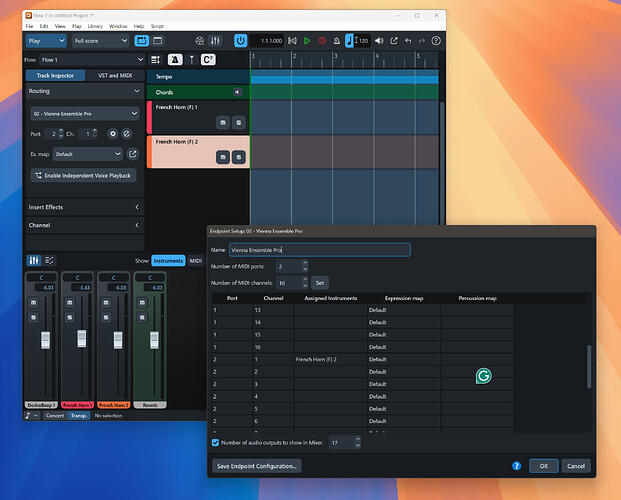The image size is (621, 500).
Task: Start playback with green play button
Action: pyautogui.click(x=307, y=41)
